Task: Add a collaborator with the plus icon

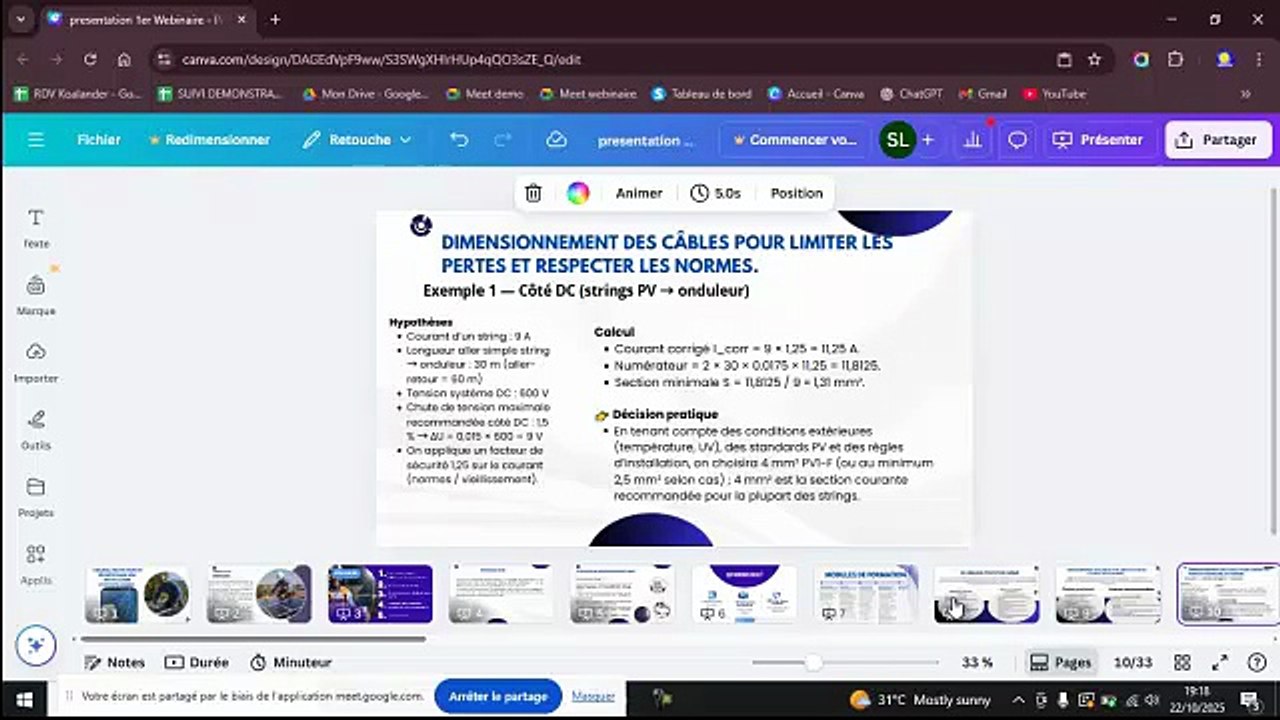Action: (x=928, y=140)
